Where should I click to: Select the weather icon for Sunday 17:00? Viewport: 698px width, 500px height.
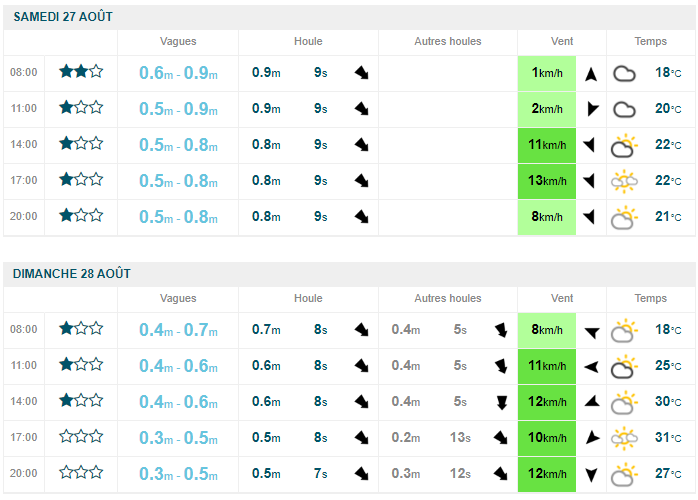(x=625, y=437)
